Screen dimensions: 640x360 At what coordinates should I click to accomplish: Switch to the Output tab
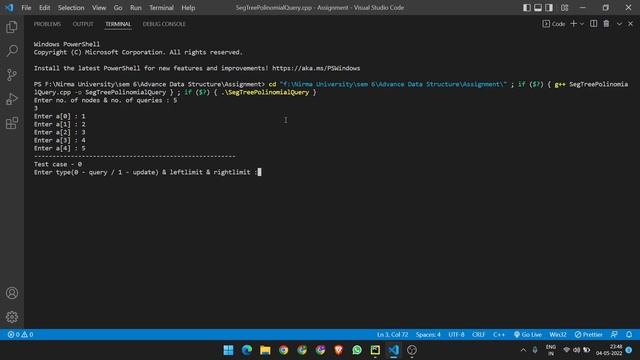[83, 24]
